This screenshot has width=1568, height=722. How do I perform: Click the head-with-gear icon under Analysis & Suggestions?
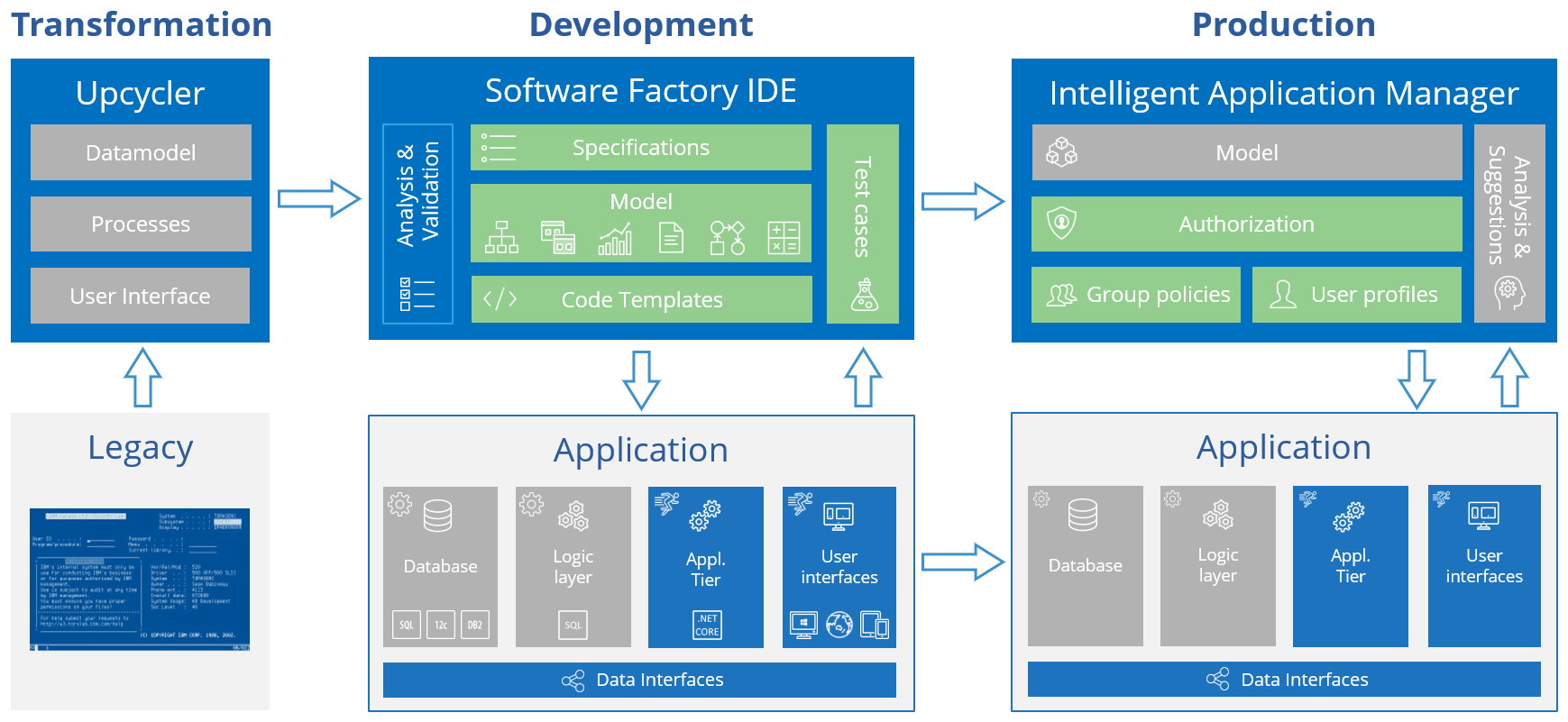(x=1508, y=292)
